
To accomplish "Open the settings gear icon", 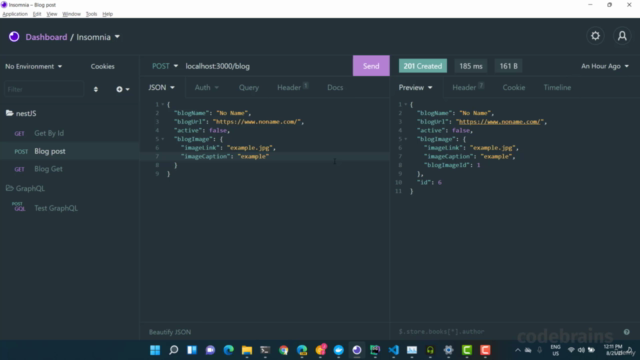I will tap(595, 36).
